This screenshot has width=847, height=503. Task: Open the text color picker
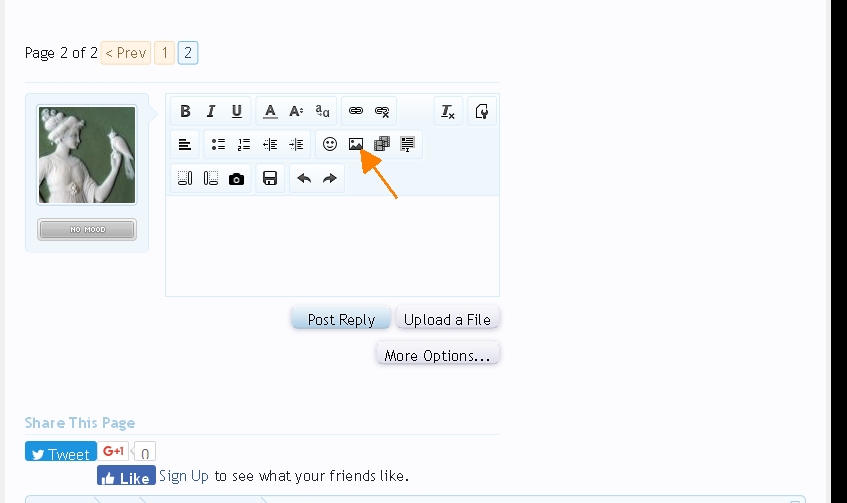pyautogui.click(x=270, y=111)
